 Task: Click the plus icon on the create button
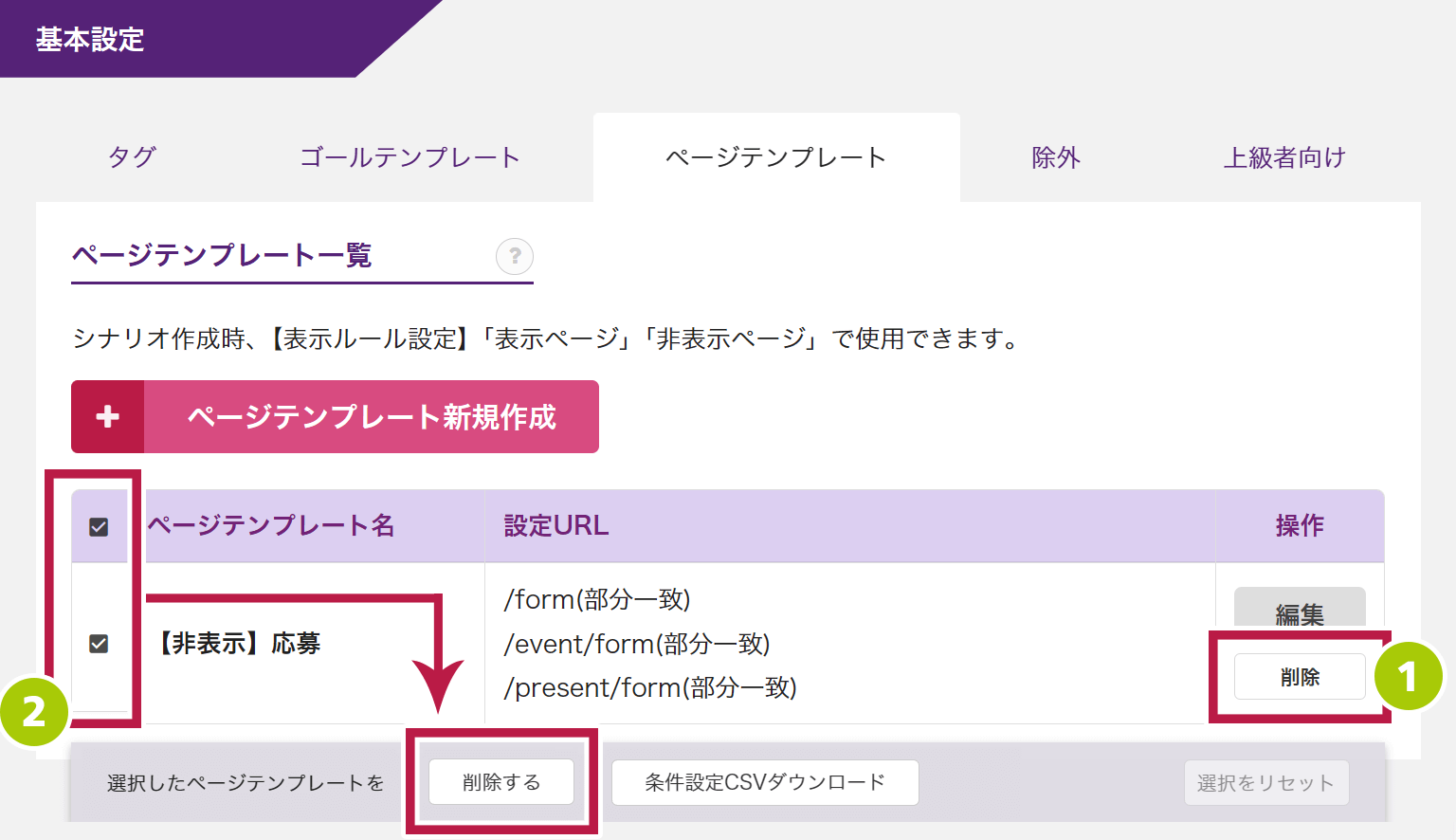pos(108,417)
